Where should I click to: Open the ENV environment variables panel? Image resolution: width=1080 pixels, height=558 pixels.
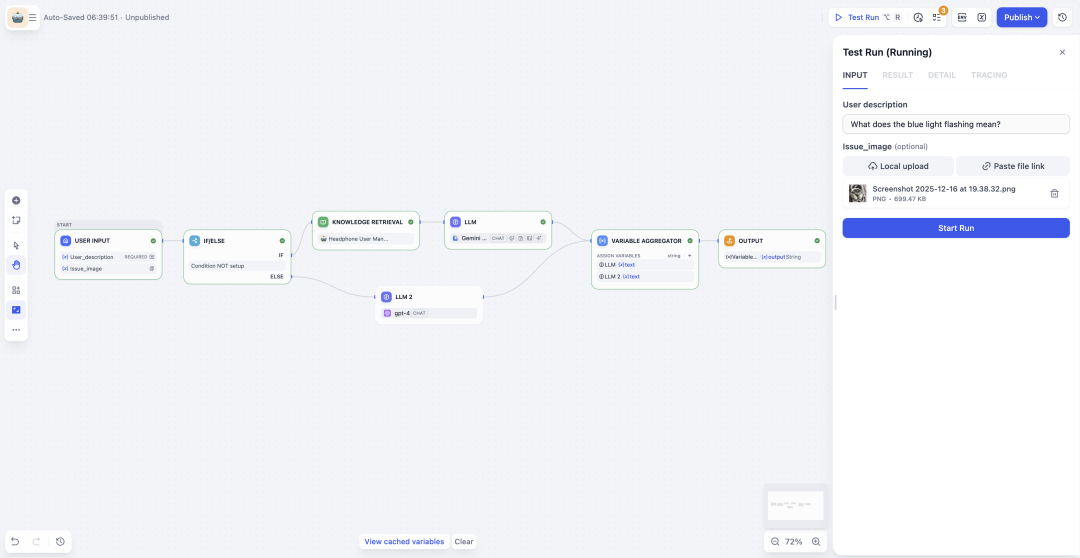click(x=962, y=17)
